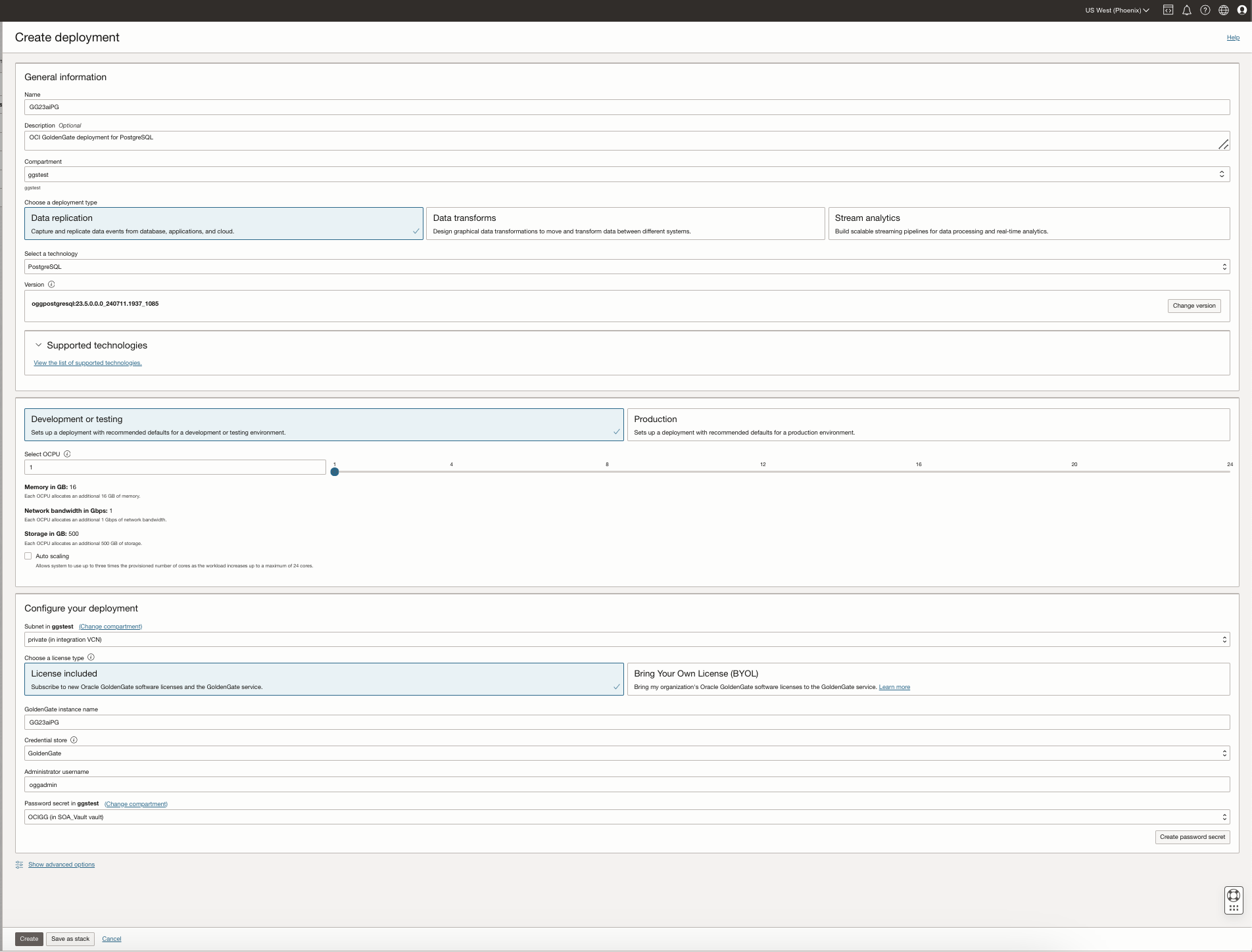
Task: Select the License included option
Action: pyautogui.click(x=324, y=679)
